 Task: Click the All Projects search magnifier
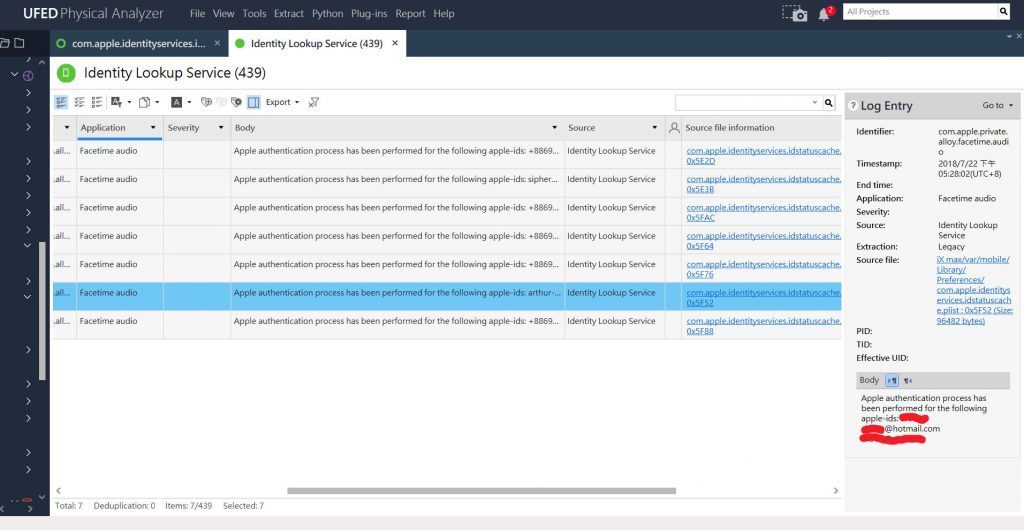(1004, 11)
